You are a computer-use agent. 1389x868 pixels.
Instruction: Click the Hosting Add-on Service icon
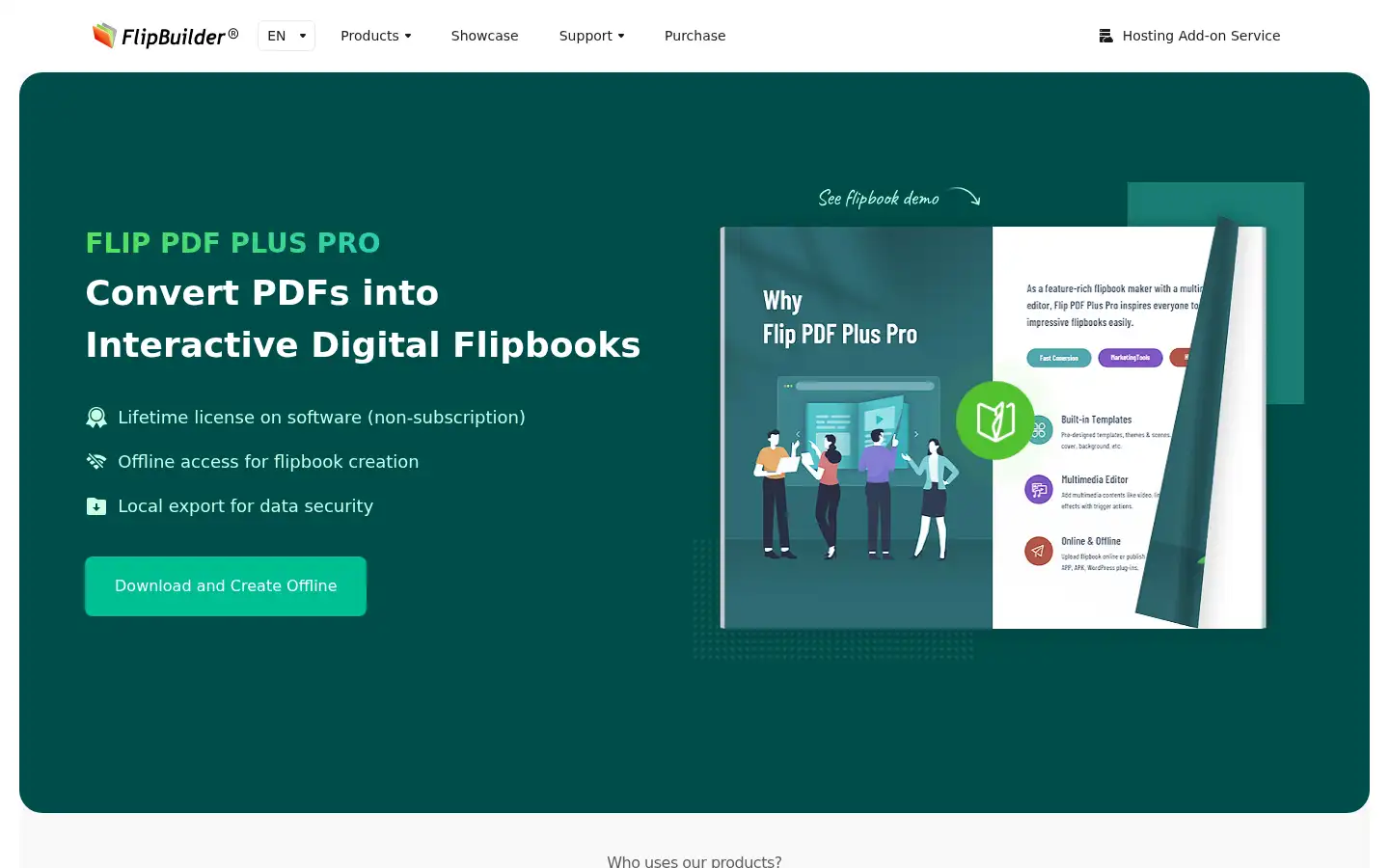point(1105,36)
